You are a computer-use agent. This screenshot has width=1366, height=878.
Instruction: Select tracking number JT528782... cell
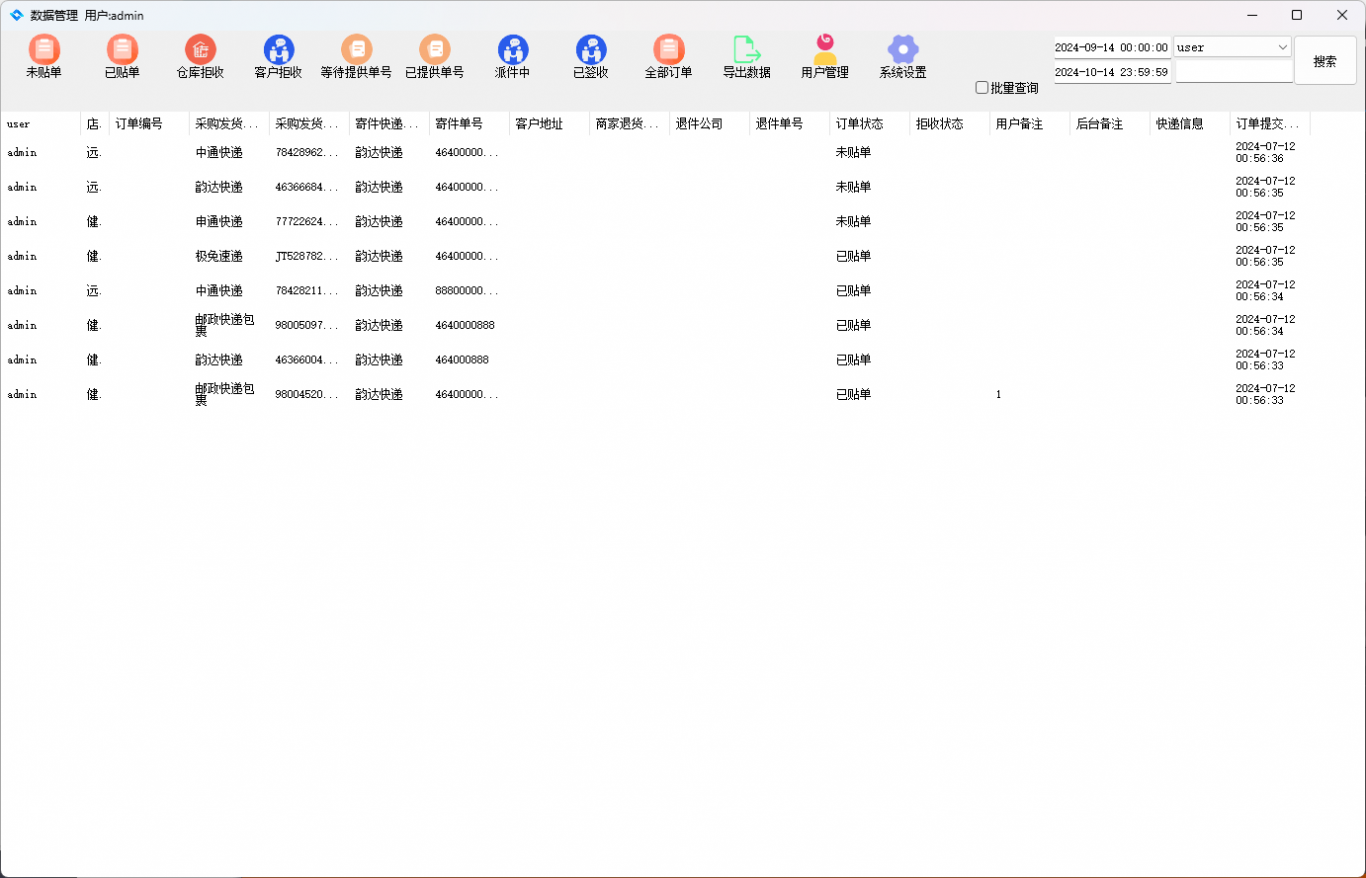307,256
